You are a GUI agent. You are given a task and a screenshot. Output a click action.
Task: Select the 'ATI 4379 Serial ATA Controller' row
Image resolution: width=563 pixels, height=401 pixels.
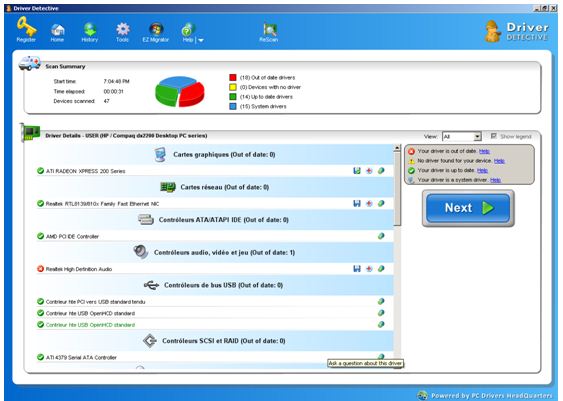(214, 357)
